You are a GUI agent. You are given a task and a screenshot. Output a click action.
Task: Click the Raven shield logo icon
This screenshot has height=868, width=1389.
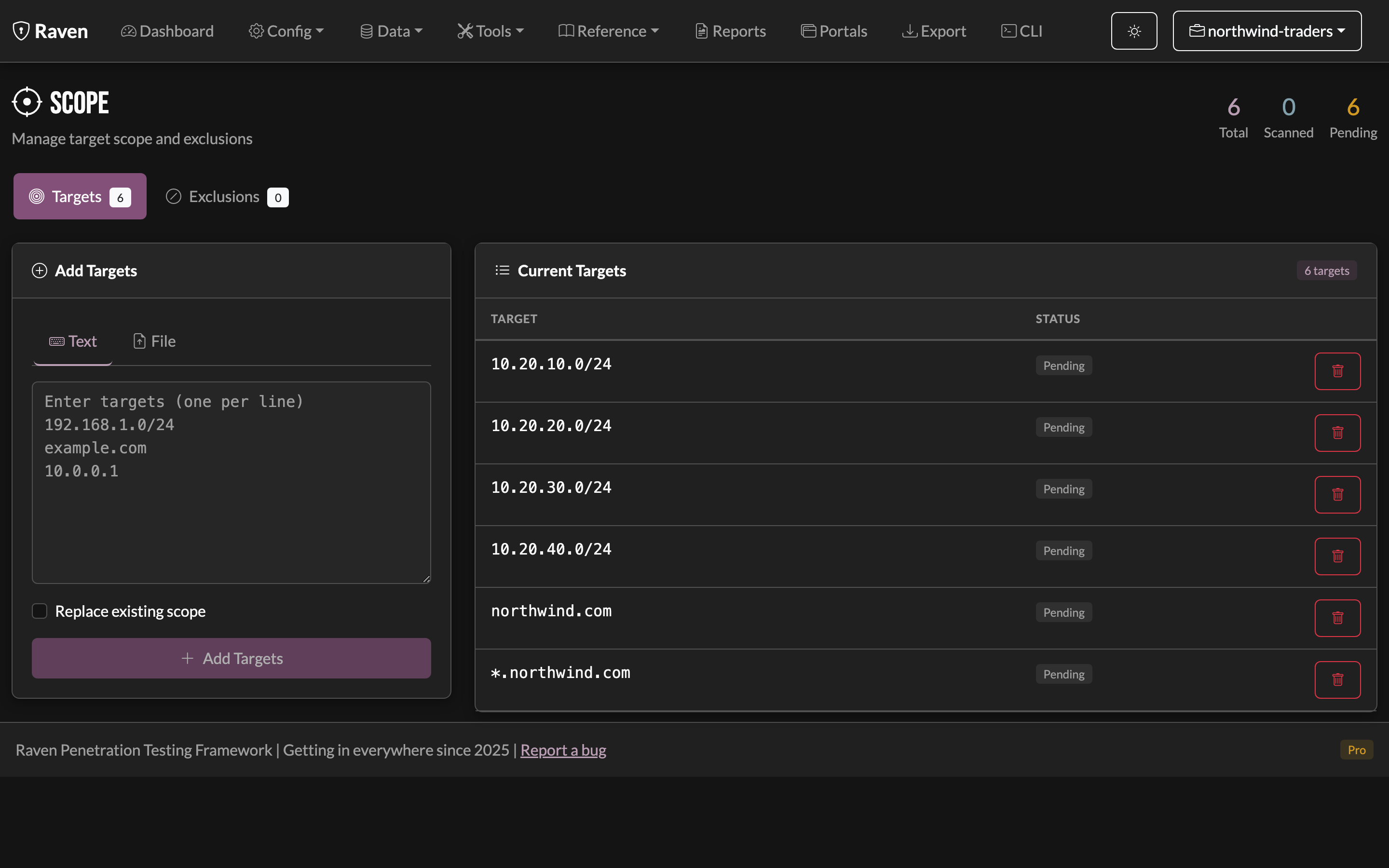pyautogui.click(x=21, y=31)
